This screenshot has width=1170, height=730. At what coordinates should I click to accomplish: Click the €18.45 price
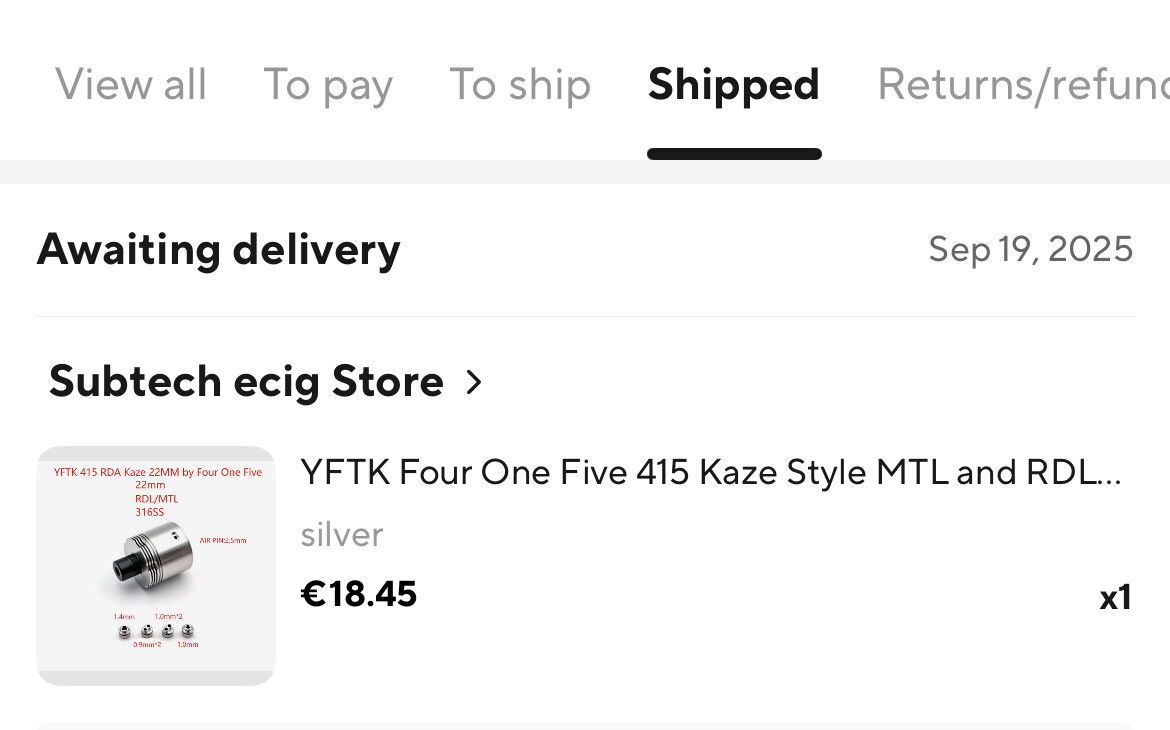[359, 594]
